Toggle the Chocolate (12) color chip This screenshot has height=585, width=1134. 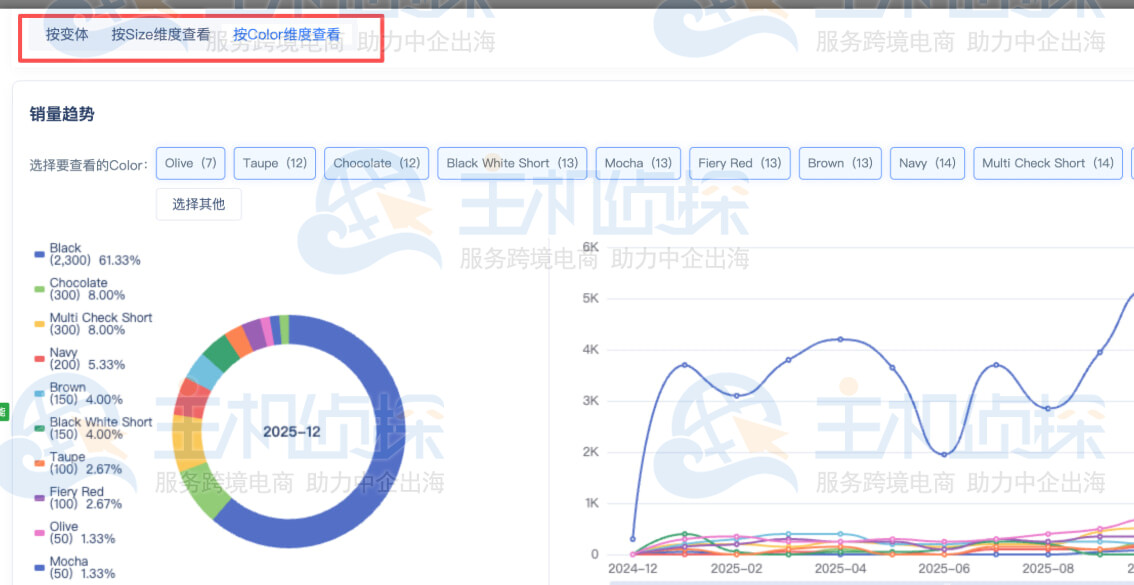coord(376,163)
